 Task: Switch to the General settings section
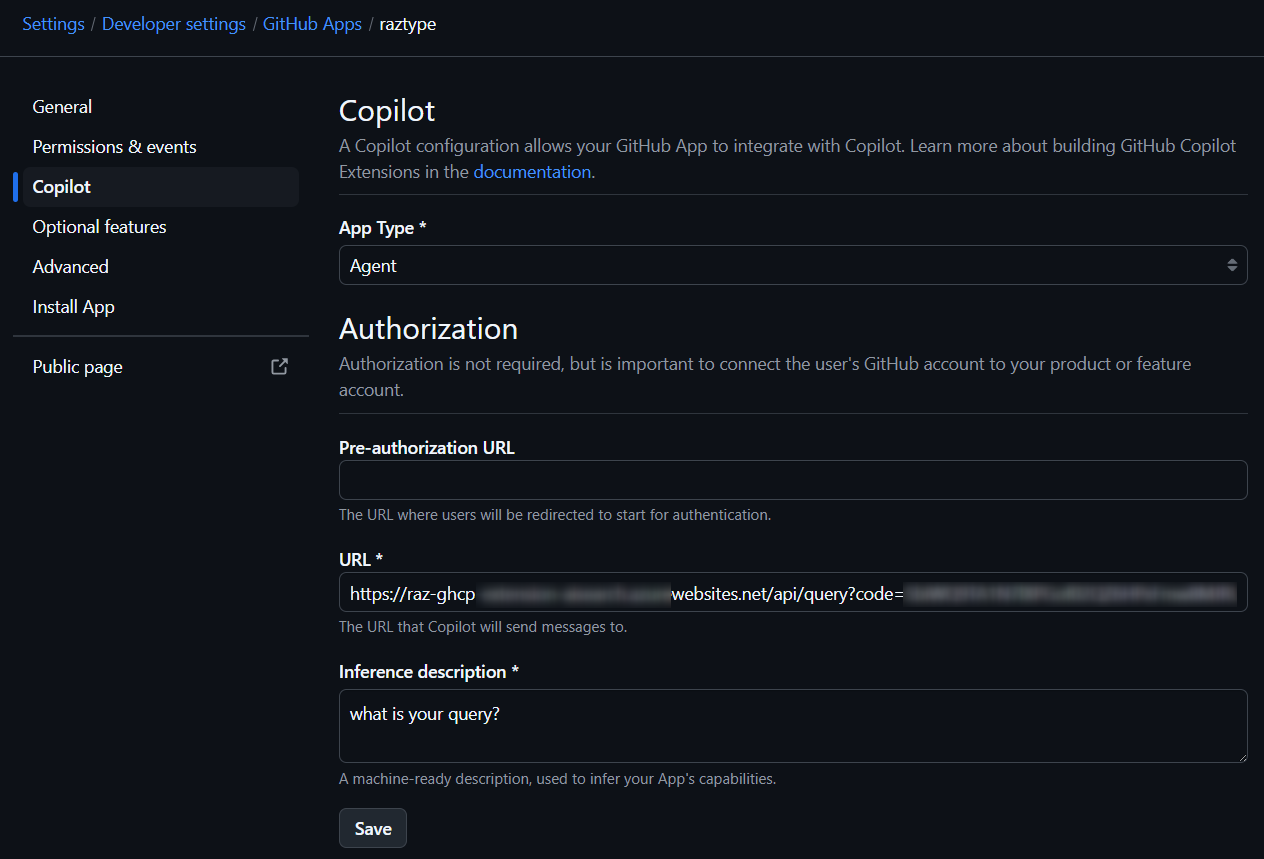(x=62, y=106)
